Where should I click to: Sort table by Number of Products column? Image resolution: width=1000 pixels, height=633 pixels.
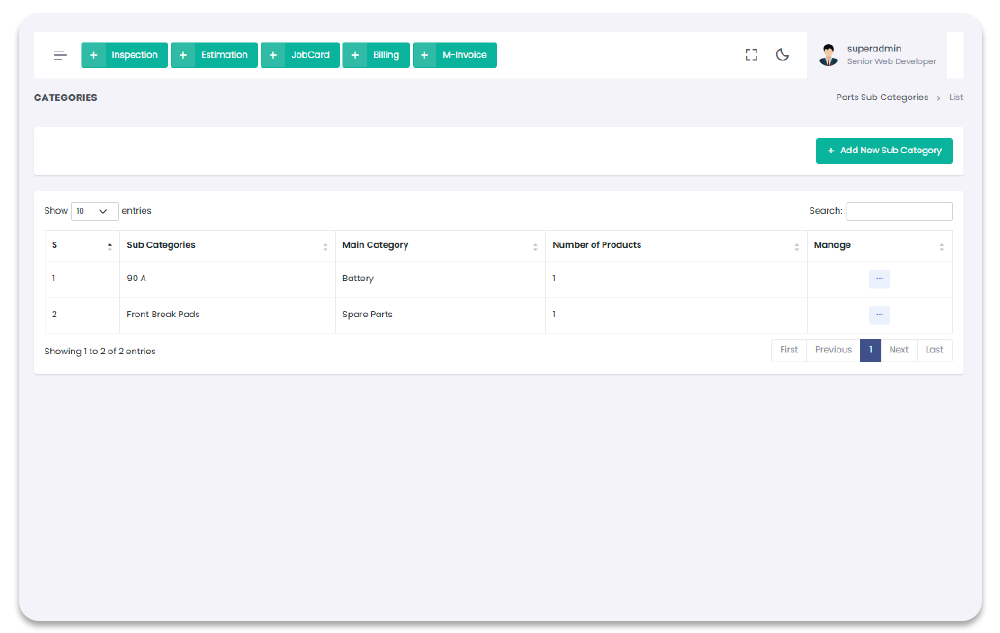[x=675, y=246]
